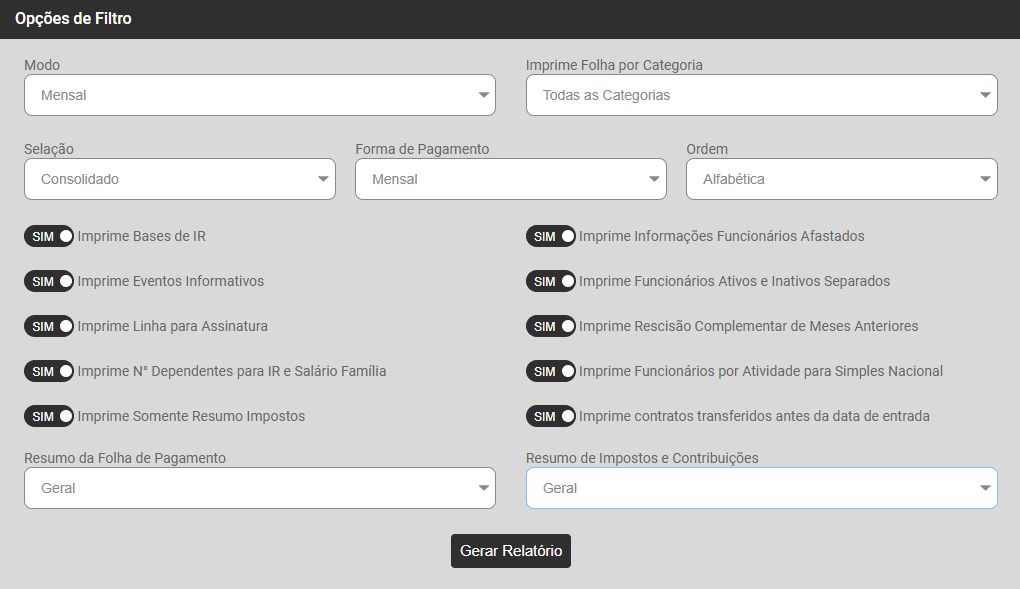Screen dimensions: 1020x589
Task: Toggle Funcionários Ativos e Inativos Separados
Action: pyautogui.click(x=551, y=281)
